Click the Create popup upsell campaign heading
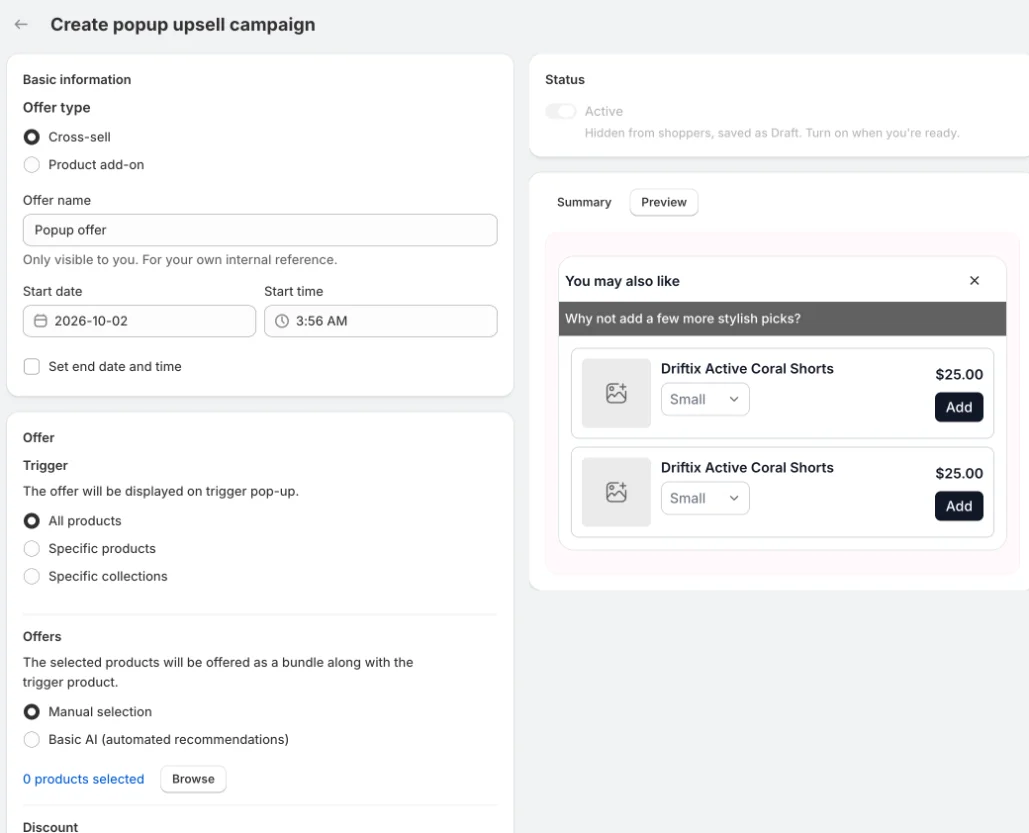This screenshot has width=1029, height=833. (182, 24)
